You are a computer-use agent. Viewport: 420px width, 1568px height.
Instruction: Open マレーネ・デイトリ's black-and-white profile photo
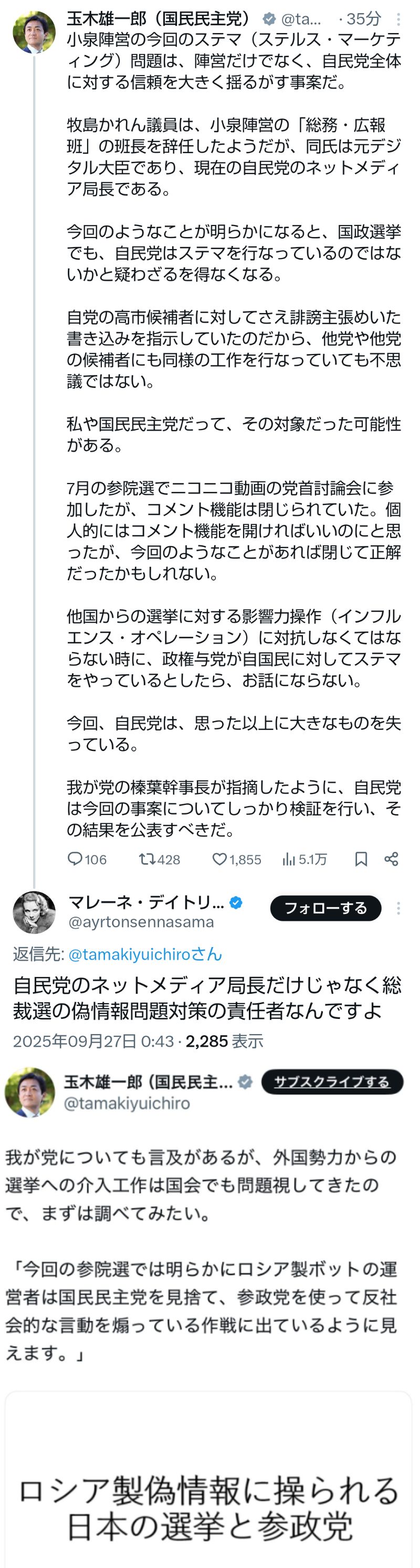point(34,912)
